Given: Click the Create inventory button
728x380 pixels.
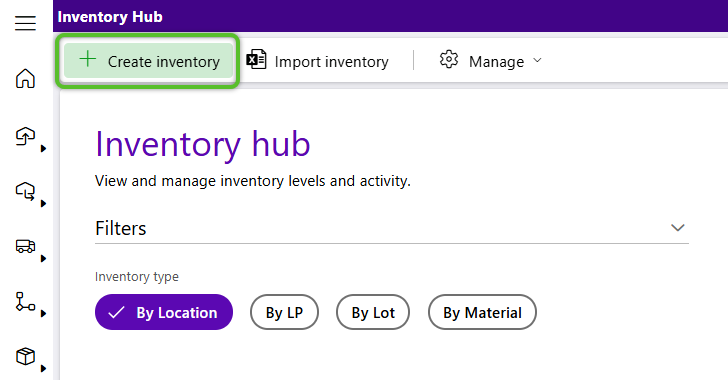Looking at the screenshot, I should (x=148, y=61).
